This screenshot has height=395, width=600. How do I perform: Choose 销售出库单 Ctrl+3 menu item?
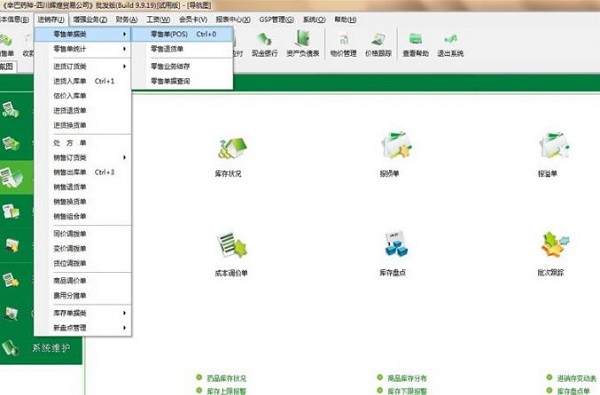pos(83,172)
